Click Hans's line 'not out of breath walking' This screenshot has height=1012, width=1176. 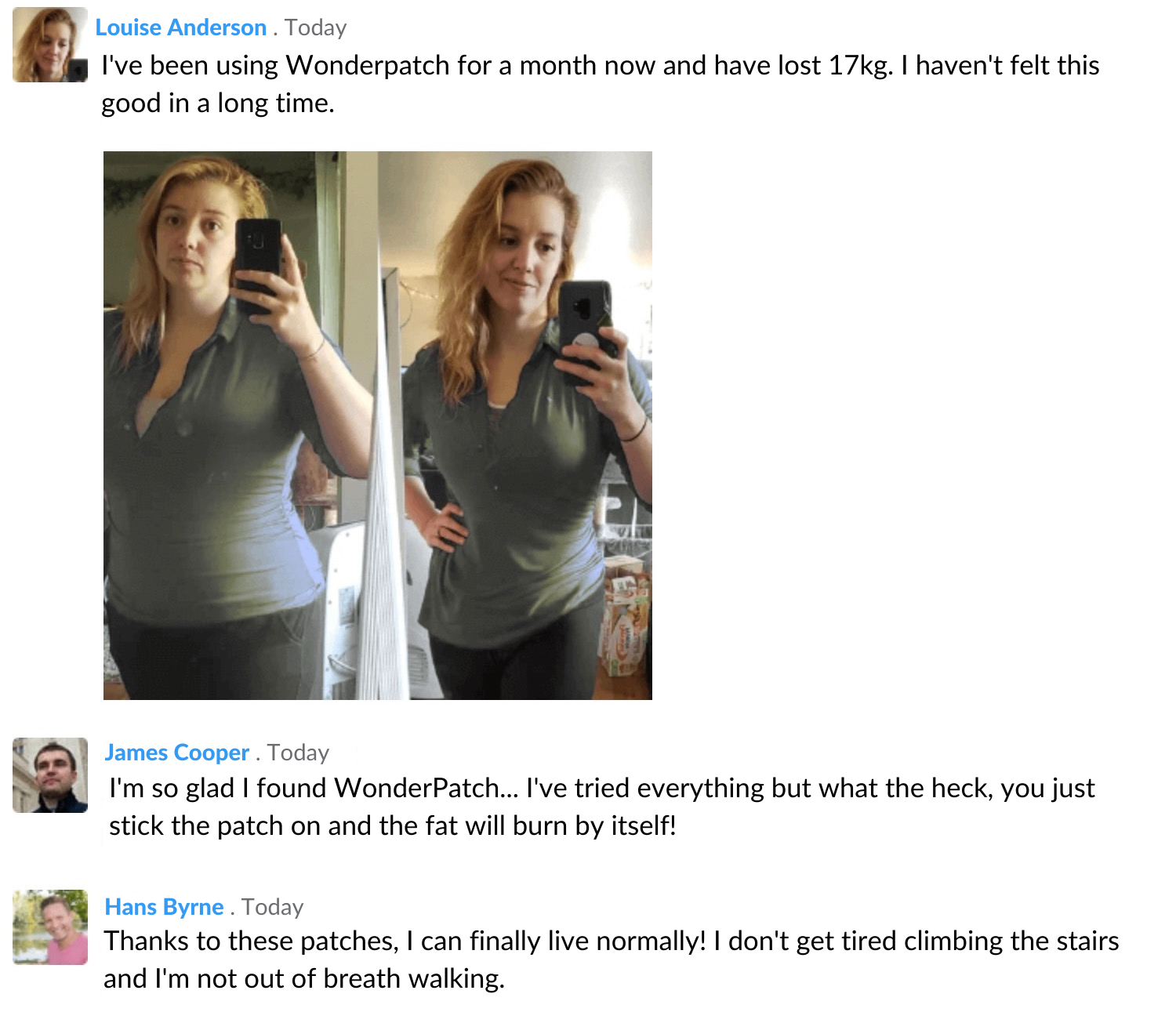[x=304, y=978]
